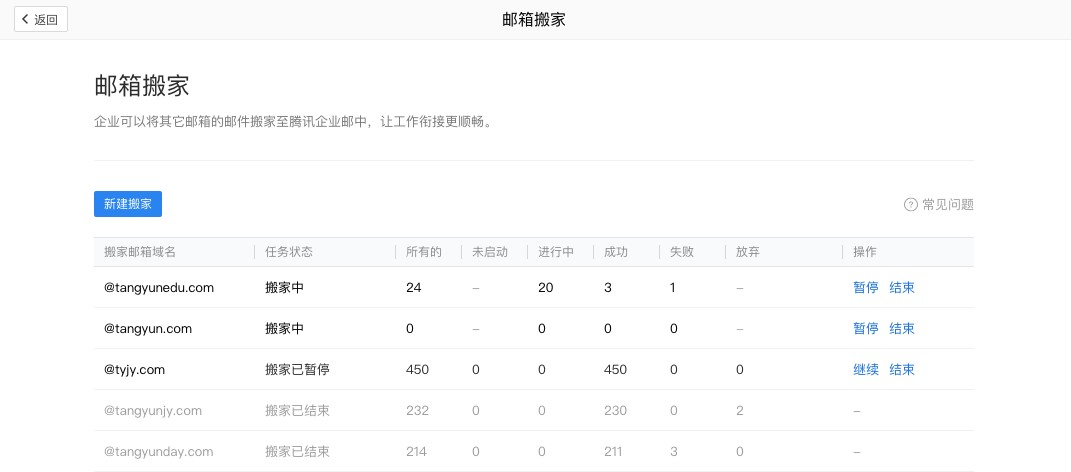
Task: Click the 搬家已暂停 status for @tyjy.com
Action: (297, 369)
